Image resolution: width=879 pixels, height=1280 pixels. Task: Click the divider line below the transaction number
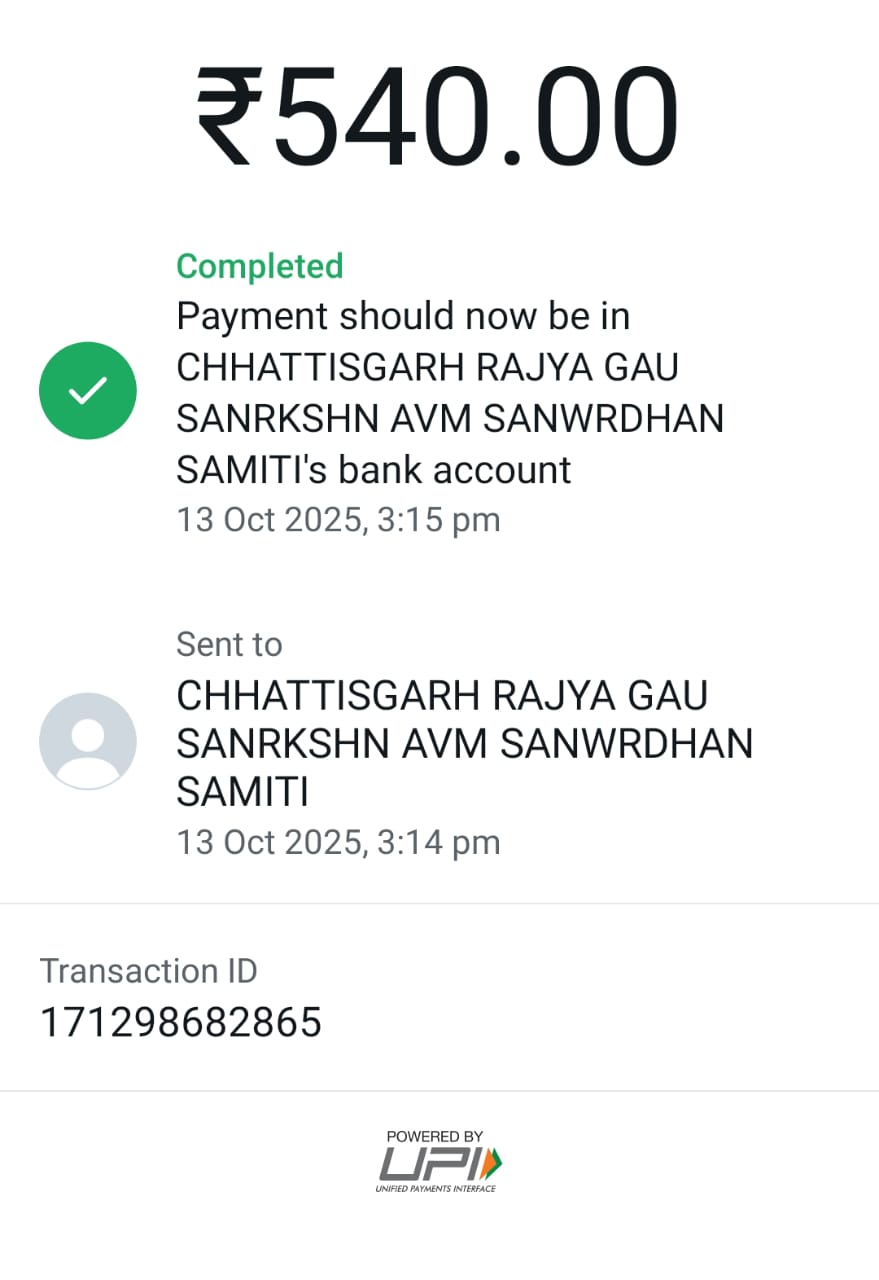pyautogui.click(x=439, y=1090)
